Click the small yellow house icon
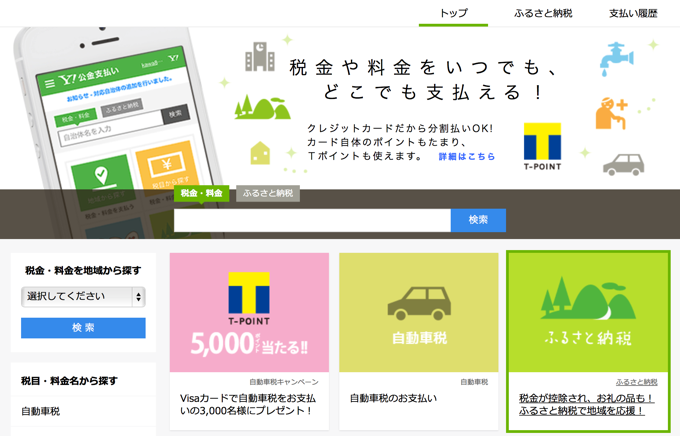The height and width of the screenshot is (436, 680). click(260, 153)
